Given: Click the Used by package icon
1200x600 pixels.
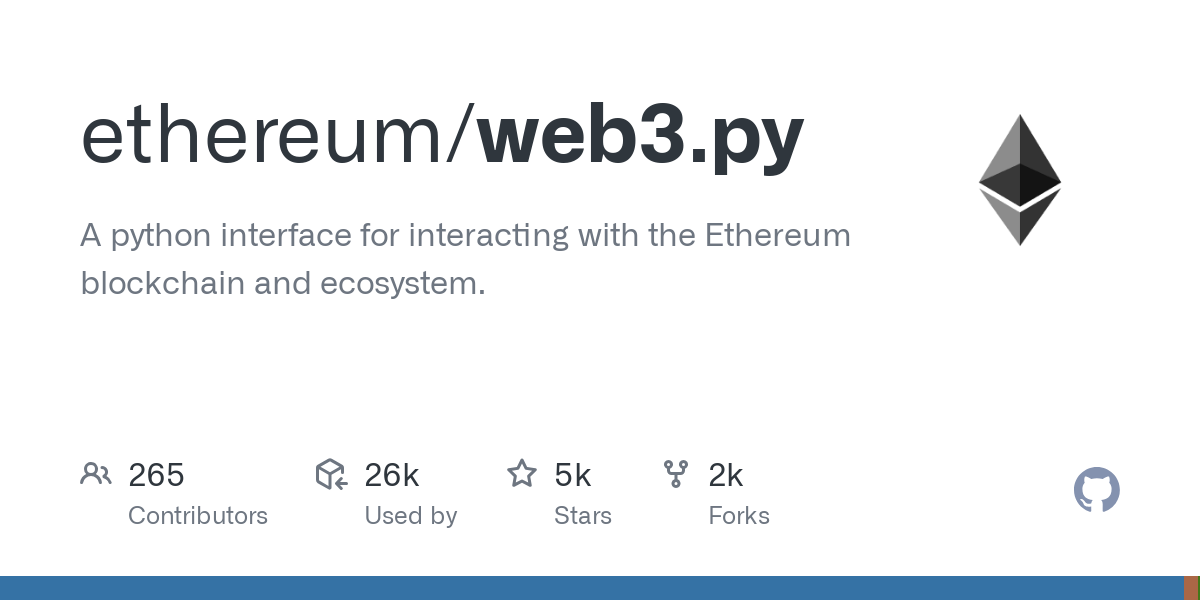Looking at the screenshot, I should [x=331, y=474].
